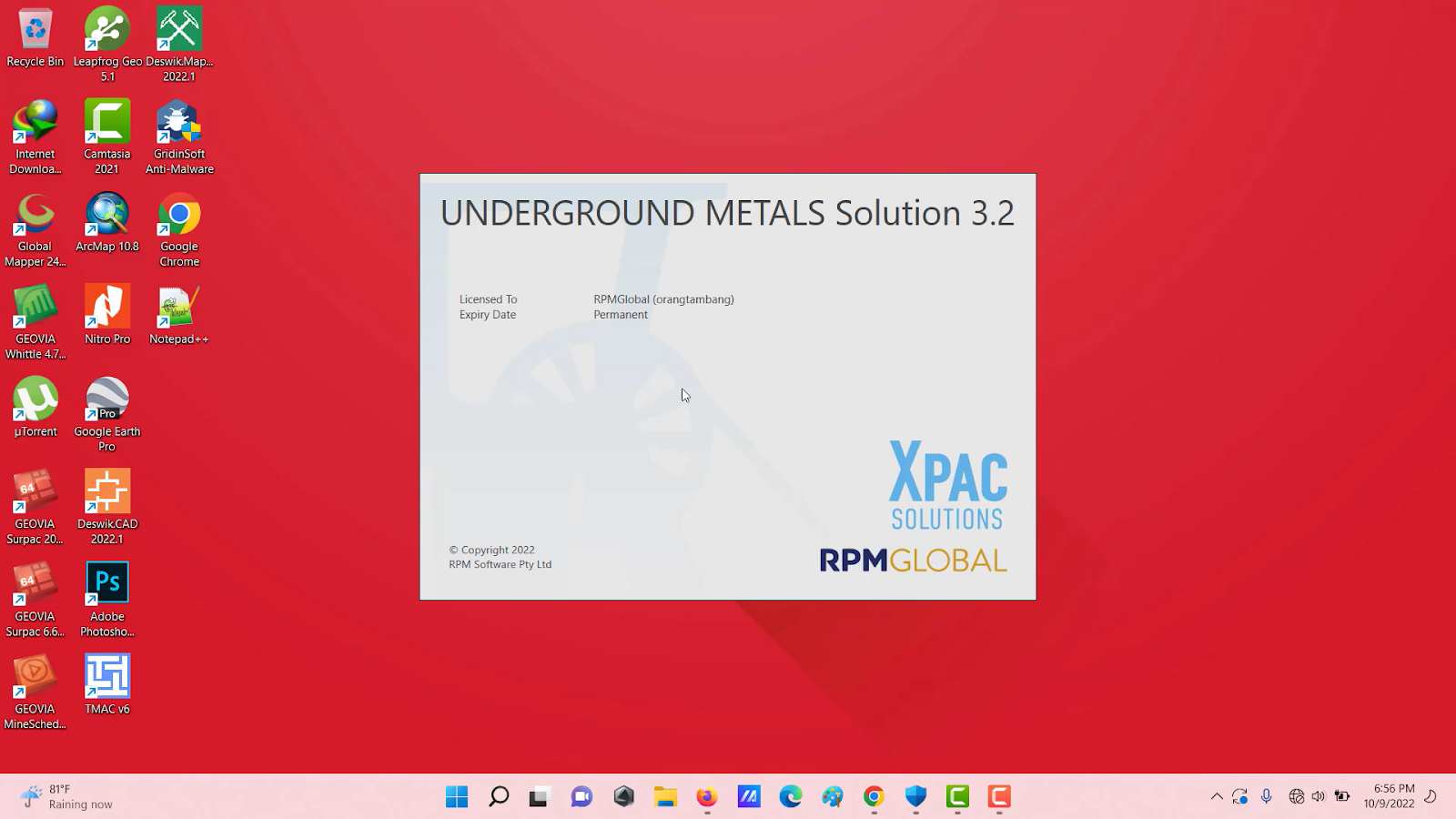This screenshot has height=819, width=1456.
Task: Open Deswik.Mapping 2022.1 shortcut
Action: [179, 44]
